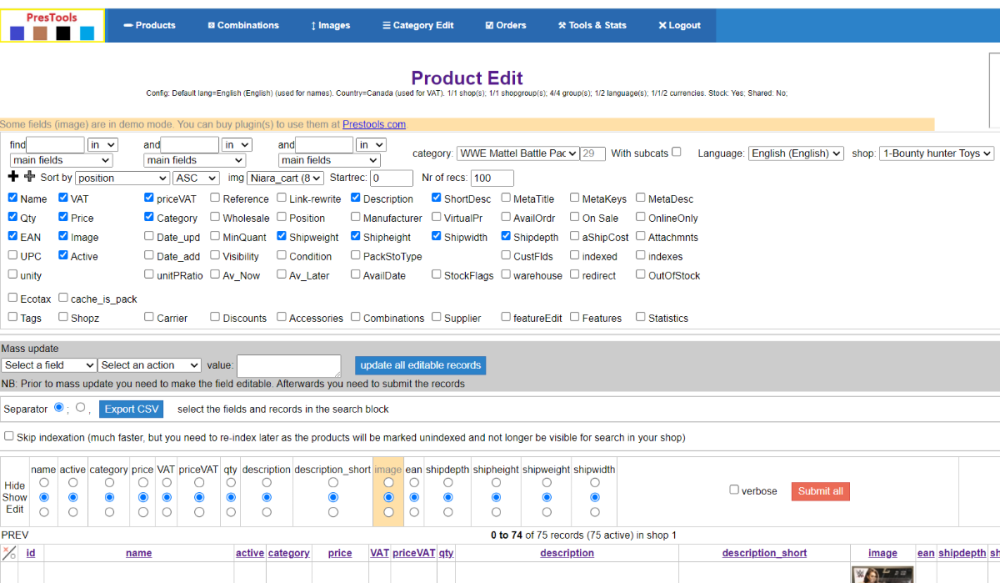Click the solid plus icon beside Sort by
Image resolution: width=1000 pixels, height=583 pixels.
(13, 177)
